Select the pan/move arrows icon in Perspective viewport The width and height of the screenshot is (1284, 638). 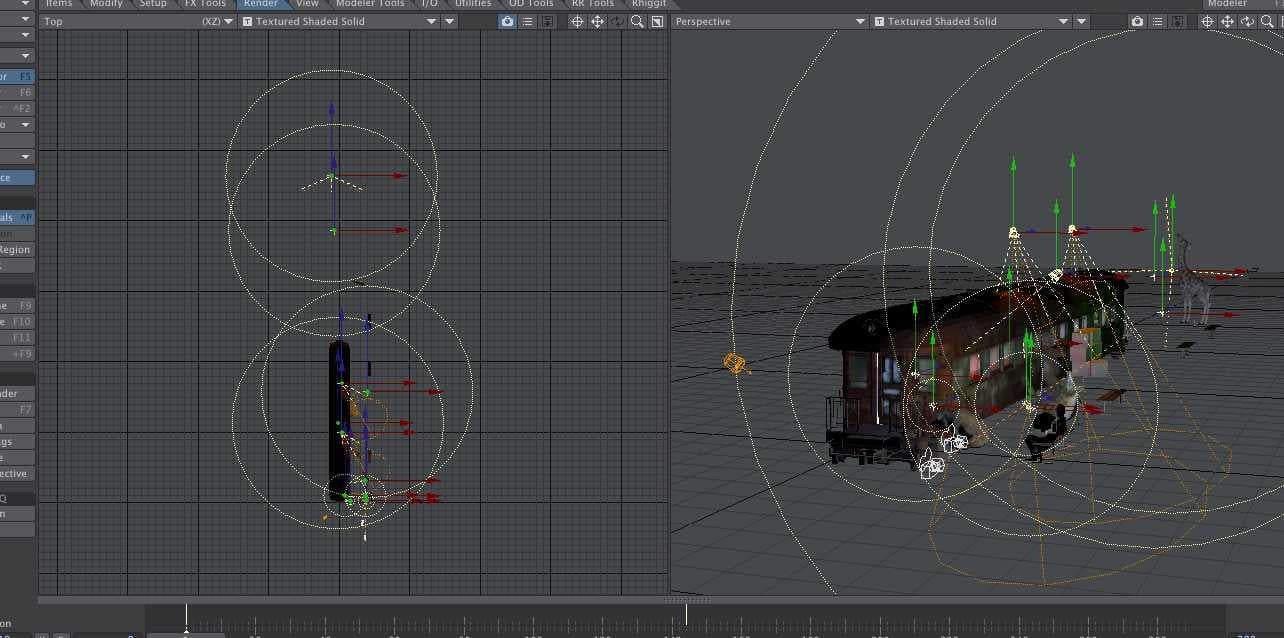[1227, 21]
